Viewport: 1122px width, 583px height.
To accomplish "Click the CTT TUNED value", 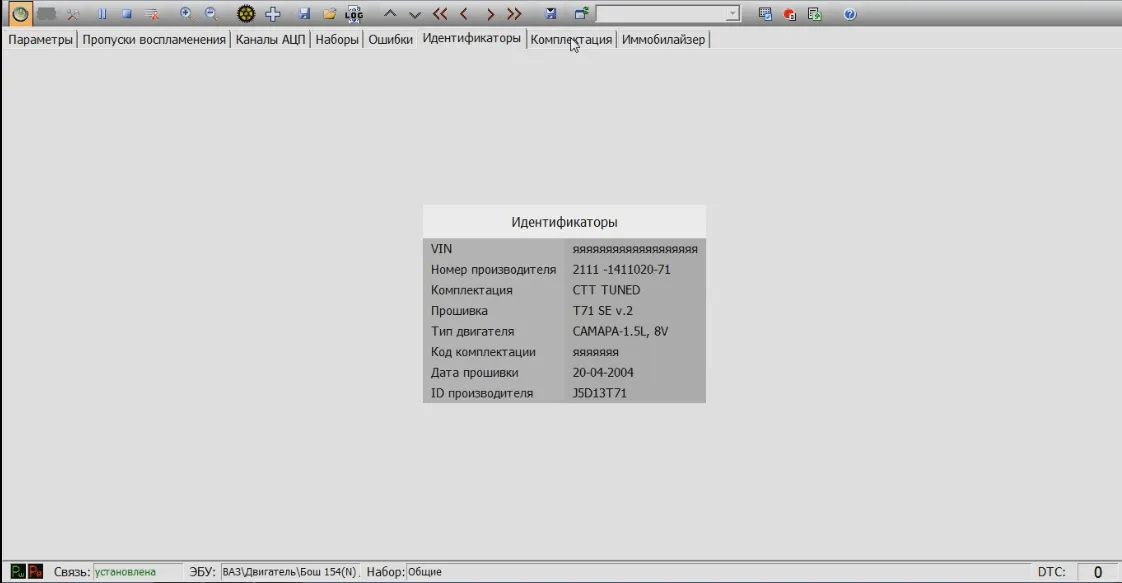I will click(606, 290).
